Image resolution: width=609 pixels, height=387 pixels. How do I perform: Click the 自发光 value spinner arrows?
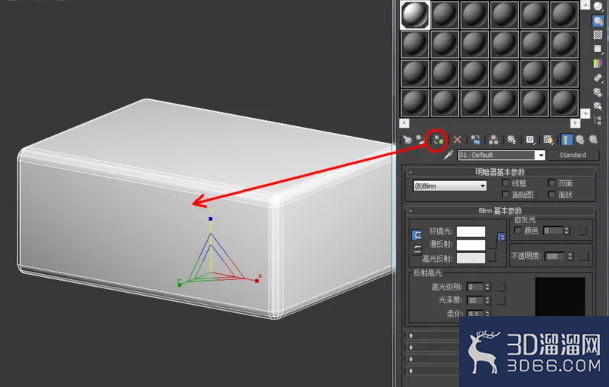point(567,231)
